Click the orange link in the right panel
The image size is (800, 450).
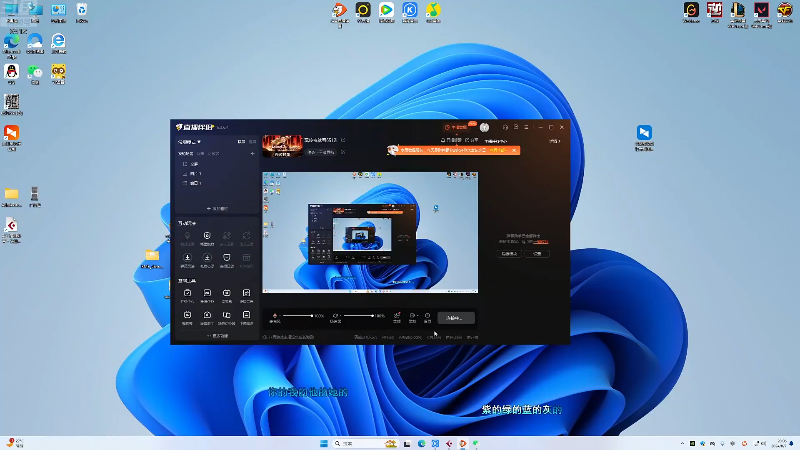tap(541, 242)
